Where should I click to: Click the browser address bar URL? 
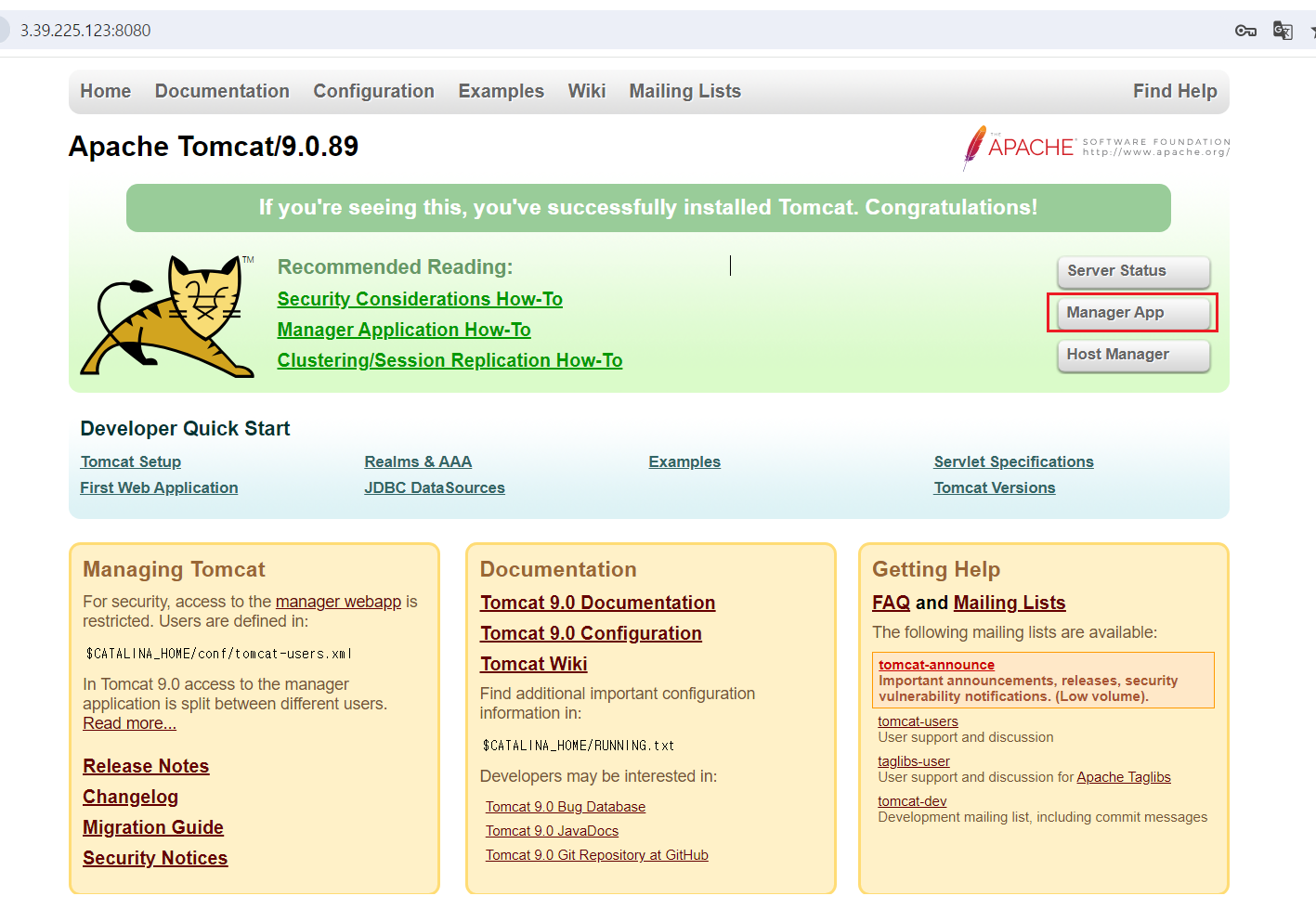[x=85, y=31]
